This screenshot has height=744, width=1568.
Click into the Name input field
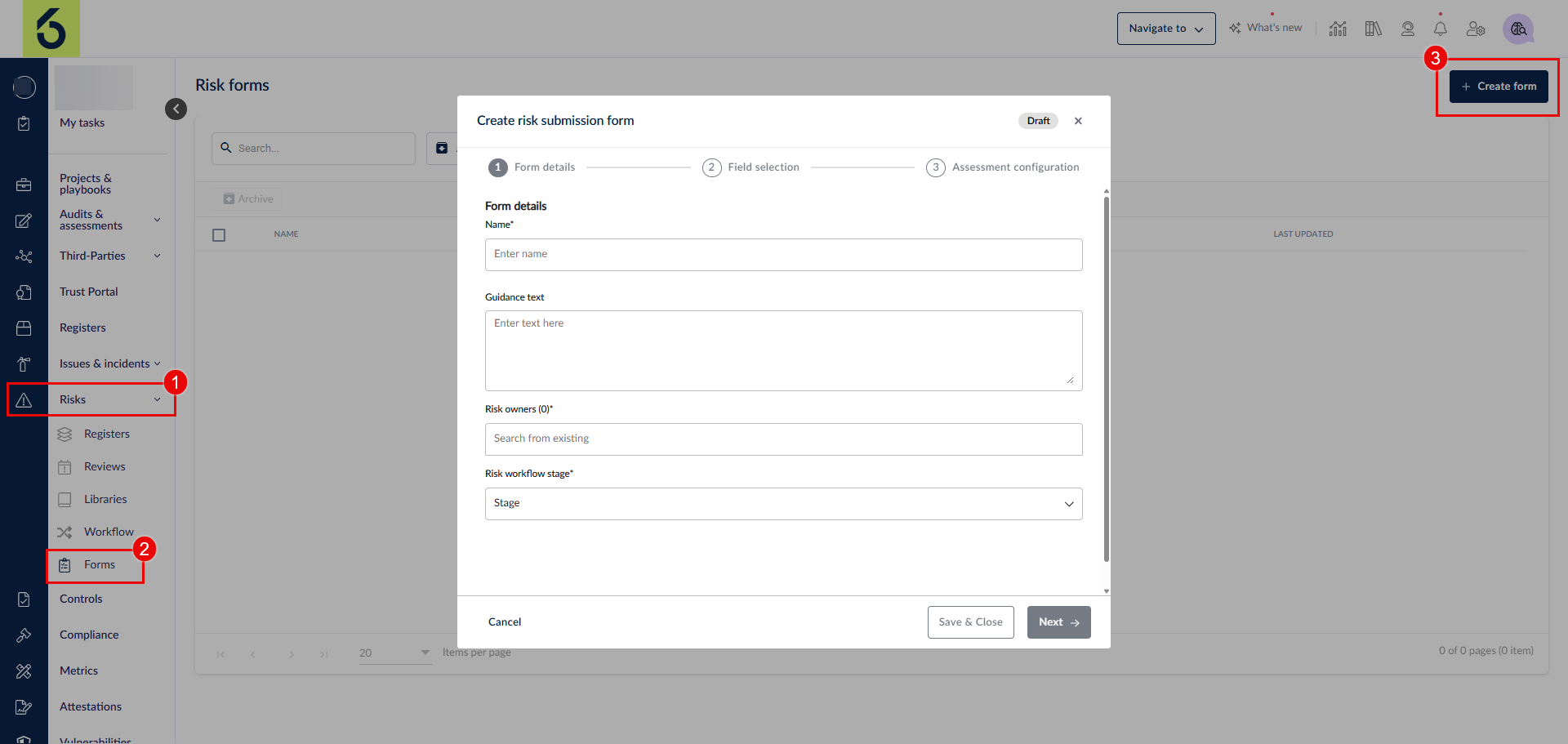tap(783, 255)
